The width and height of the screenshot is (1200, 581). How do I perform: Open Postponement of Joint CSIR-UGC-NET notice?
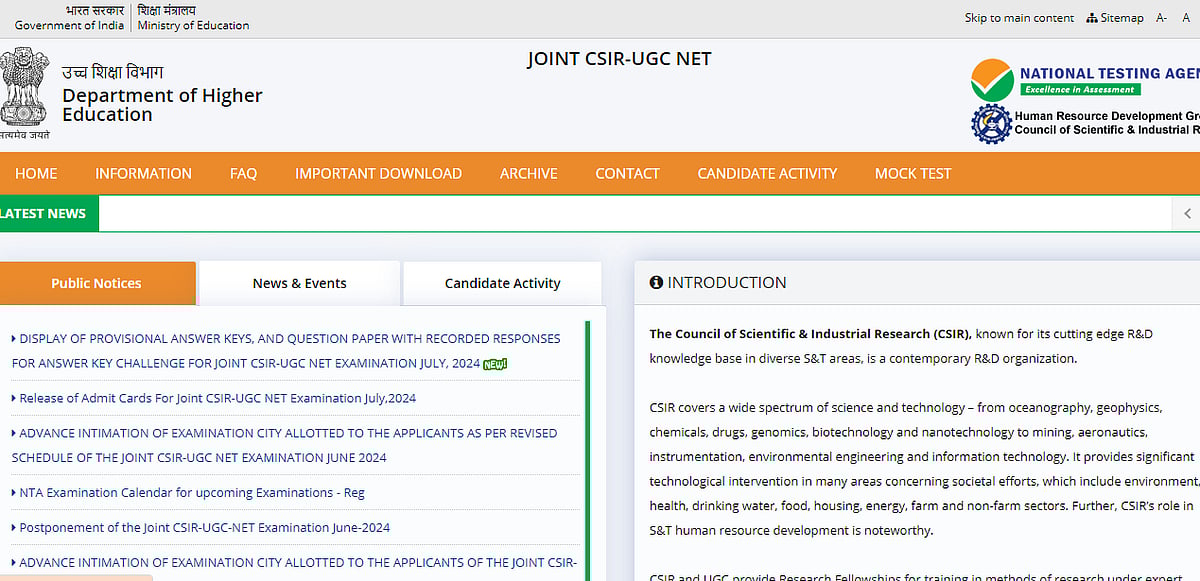[x=204, y=527]
